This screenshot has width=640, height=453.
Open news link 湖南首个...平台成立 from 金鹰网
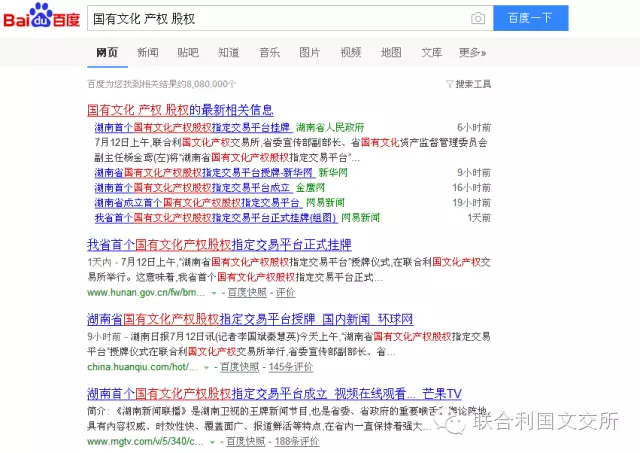192,188
